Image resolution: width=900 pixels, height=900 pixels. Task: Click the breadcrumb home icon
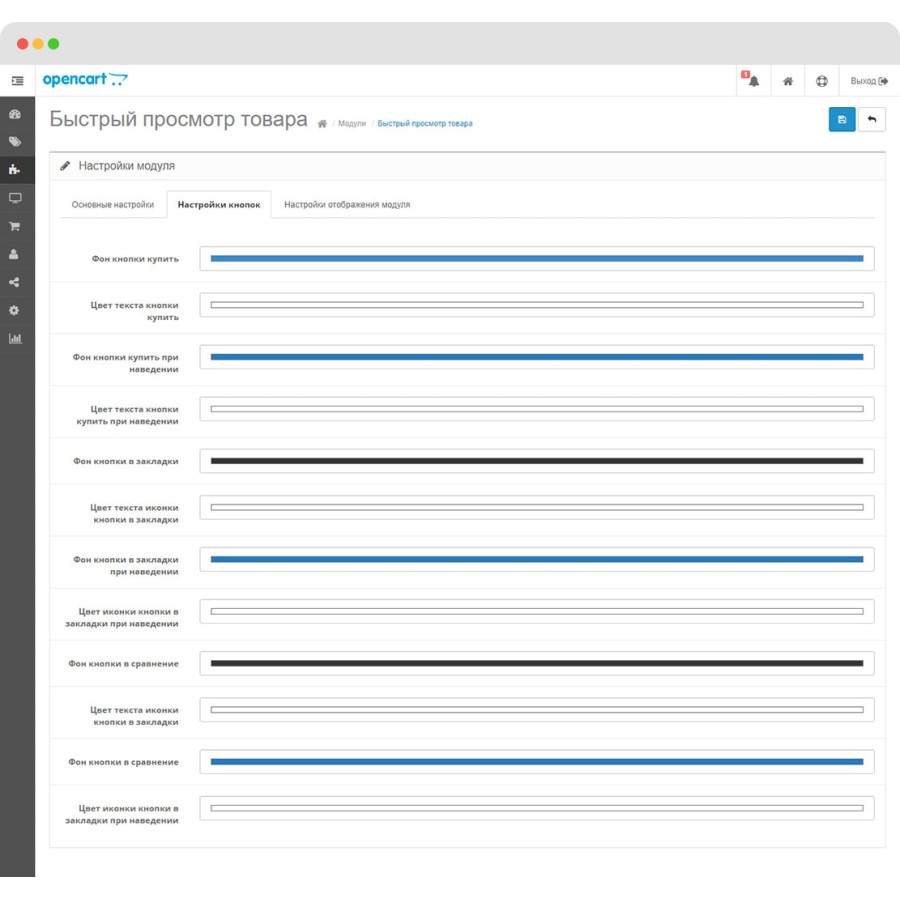[x=322, y=123]
